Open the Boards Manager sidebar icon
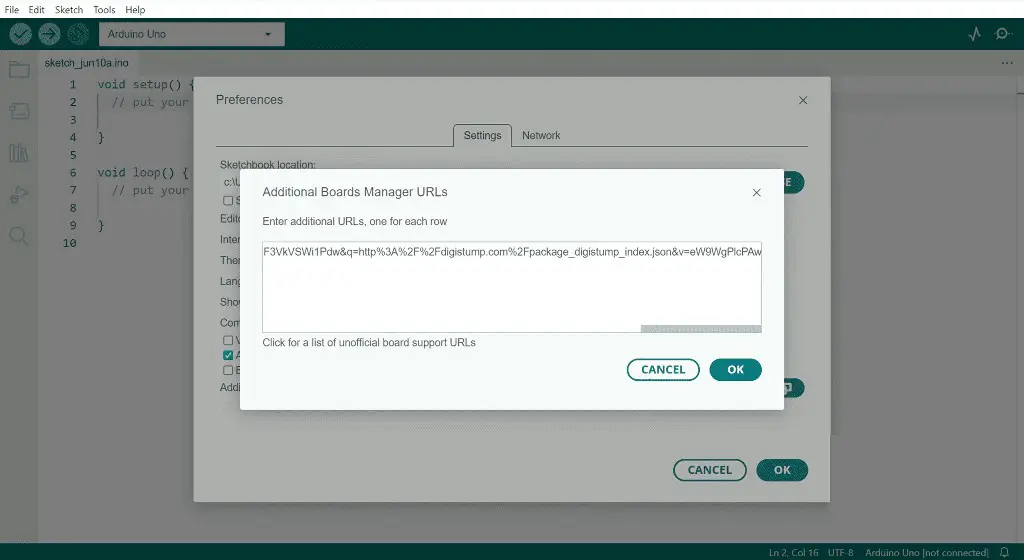 (x=19, y=111)
